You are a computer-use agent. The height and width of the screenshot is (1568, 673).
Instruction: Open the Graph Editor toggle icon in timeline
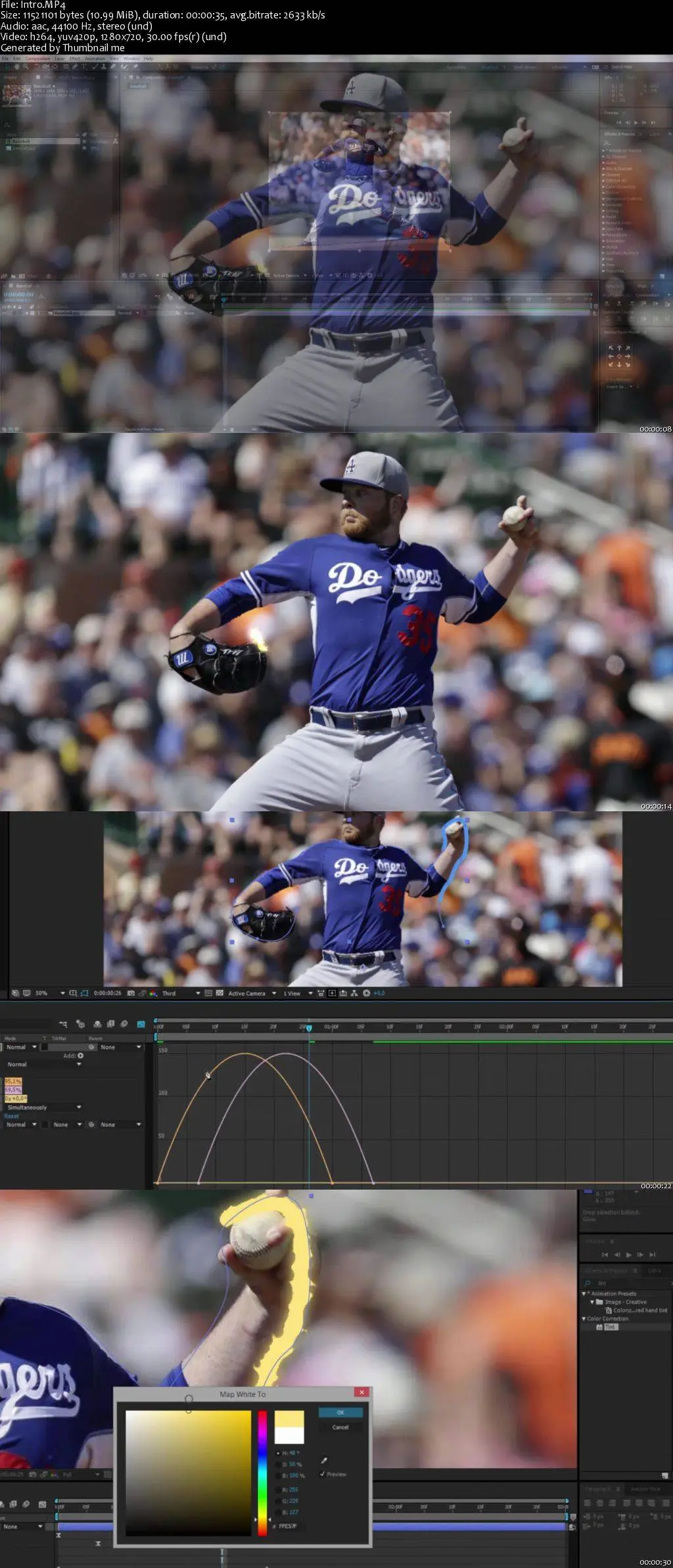pyautogui.click(x=141, y=1023)
